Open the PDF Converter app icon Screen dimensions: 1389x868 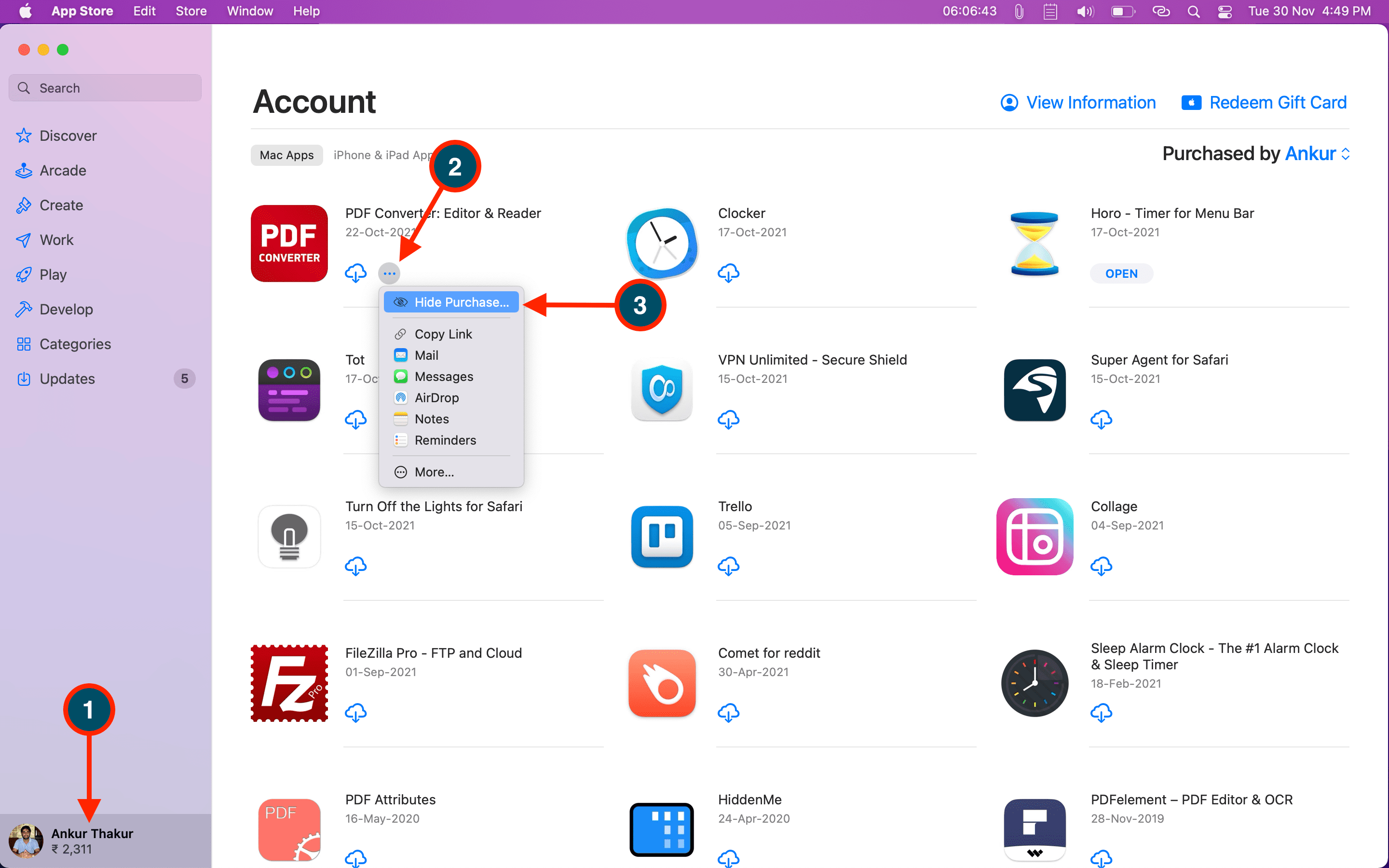tap(289, 244)
